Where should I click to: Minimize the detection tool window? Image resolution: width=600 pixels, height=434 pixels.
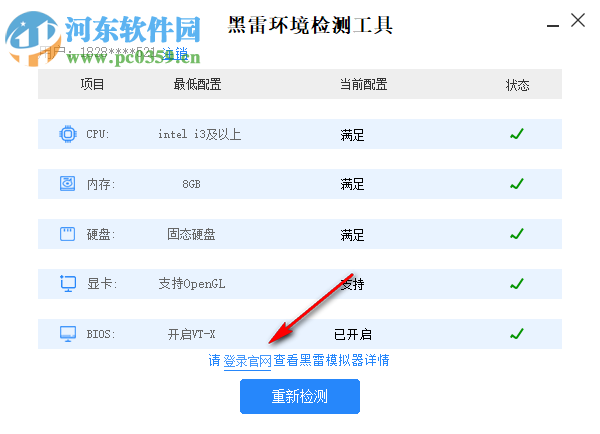pos(553,25)
